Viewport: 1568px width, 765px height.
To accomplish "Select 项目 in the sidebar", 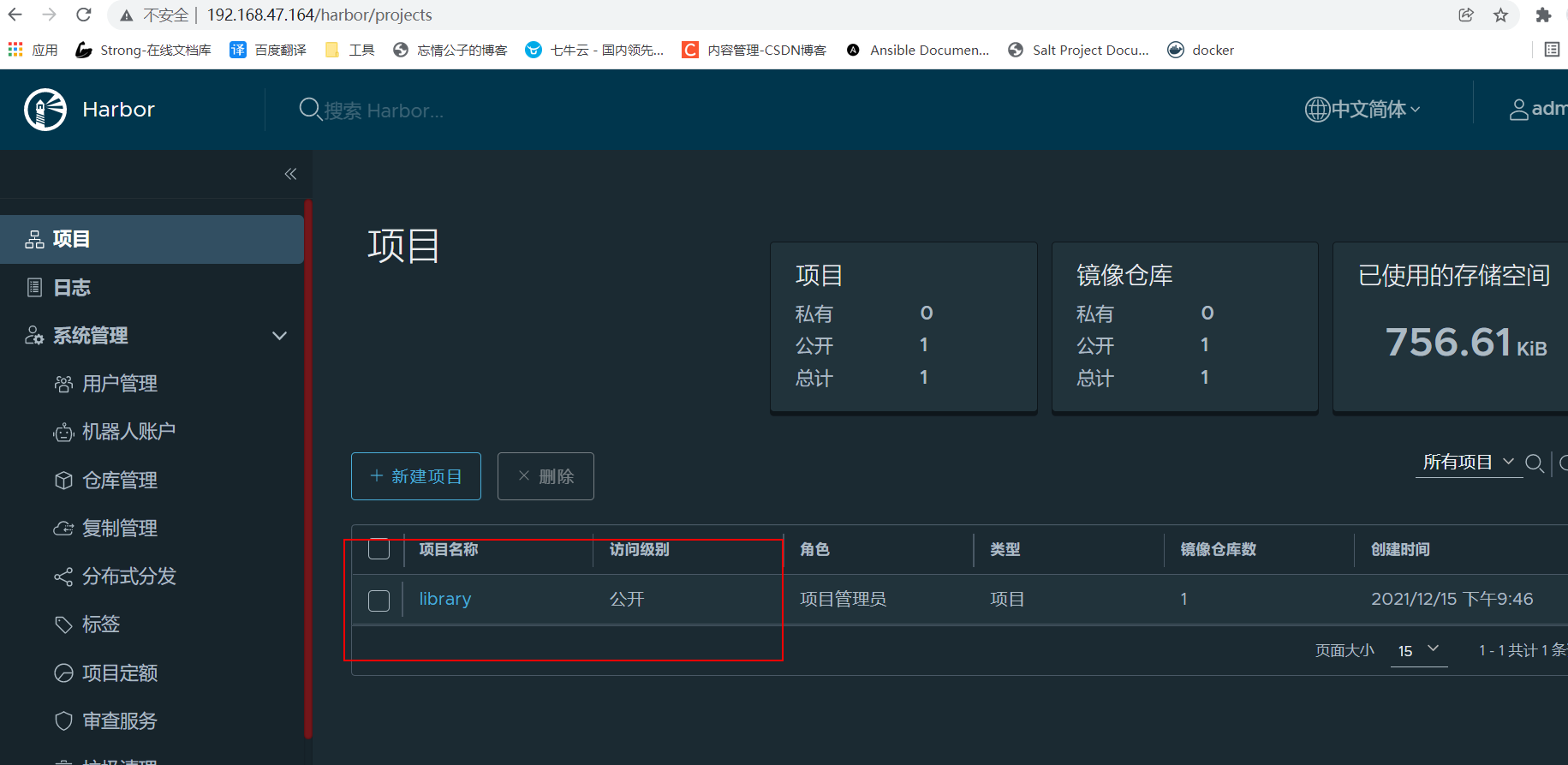I will click(152, 239).
